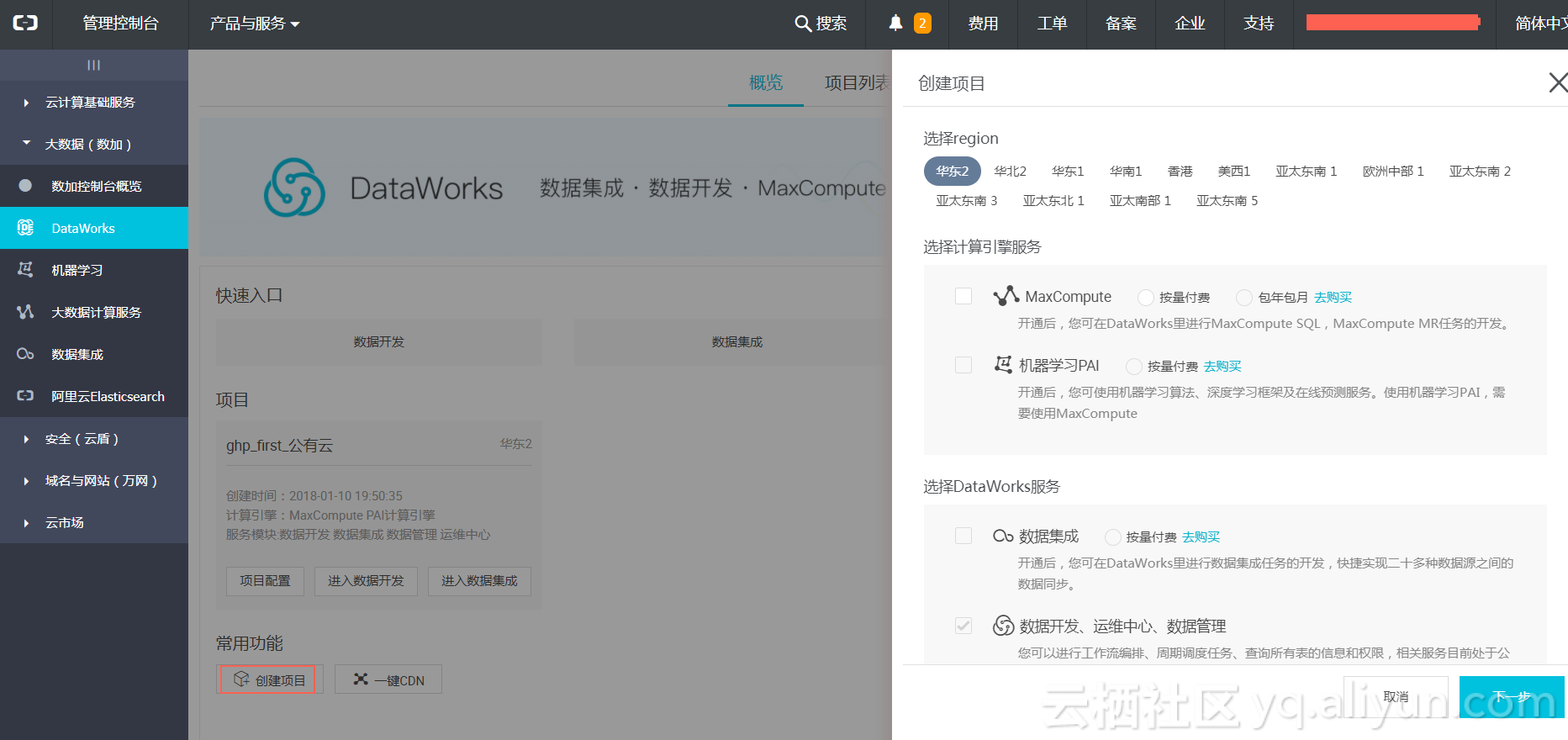Image resolution: width=1568 pixels, height=740 pixels.
Task: Click the Aliyun logo icon
Action: (x=25, y=24)
